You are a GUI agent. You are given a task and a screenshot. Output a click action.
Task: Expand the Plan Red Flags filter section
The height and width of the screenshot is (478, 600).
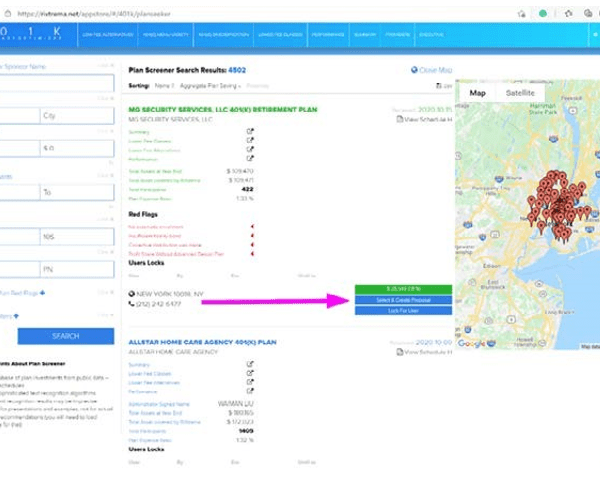[43, 292]
